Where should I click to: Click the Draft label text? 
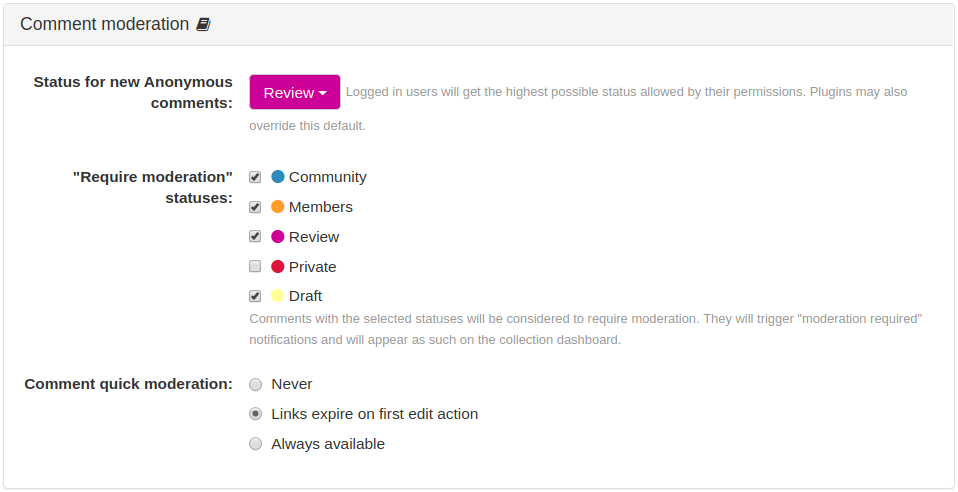coord(305,296)
